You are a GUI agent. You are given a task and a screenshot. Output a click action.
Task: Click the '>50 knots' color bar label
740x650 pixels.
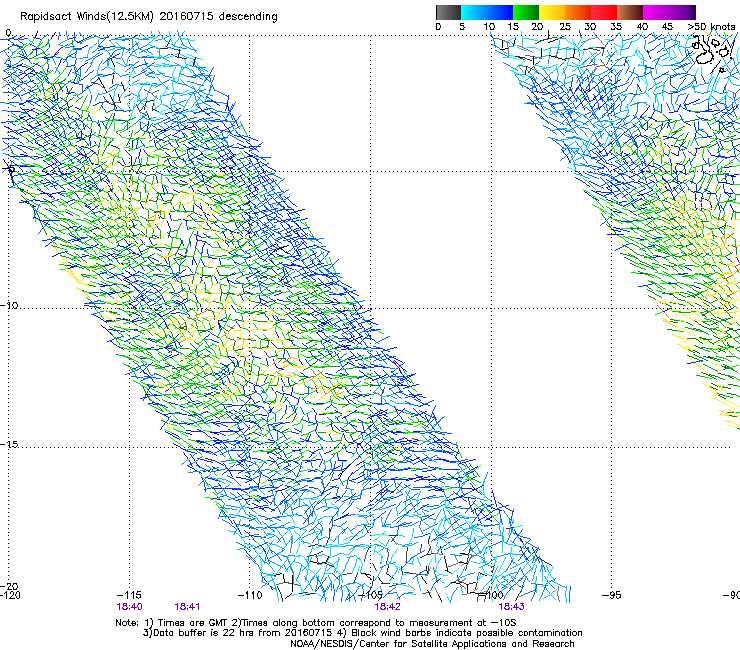[x=712, y=27]
